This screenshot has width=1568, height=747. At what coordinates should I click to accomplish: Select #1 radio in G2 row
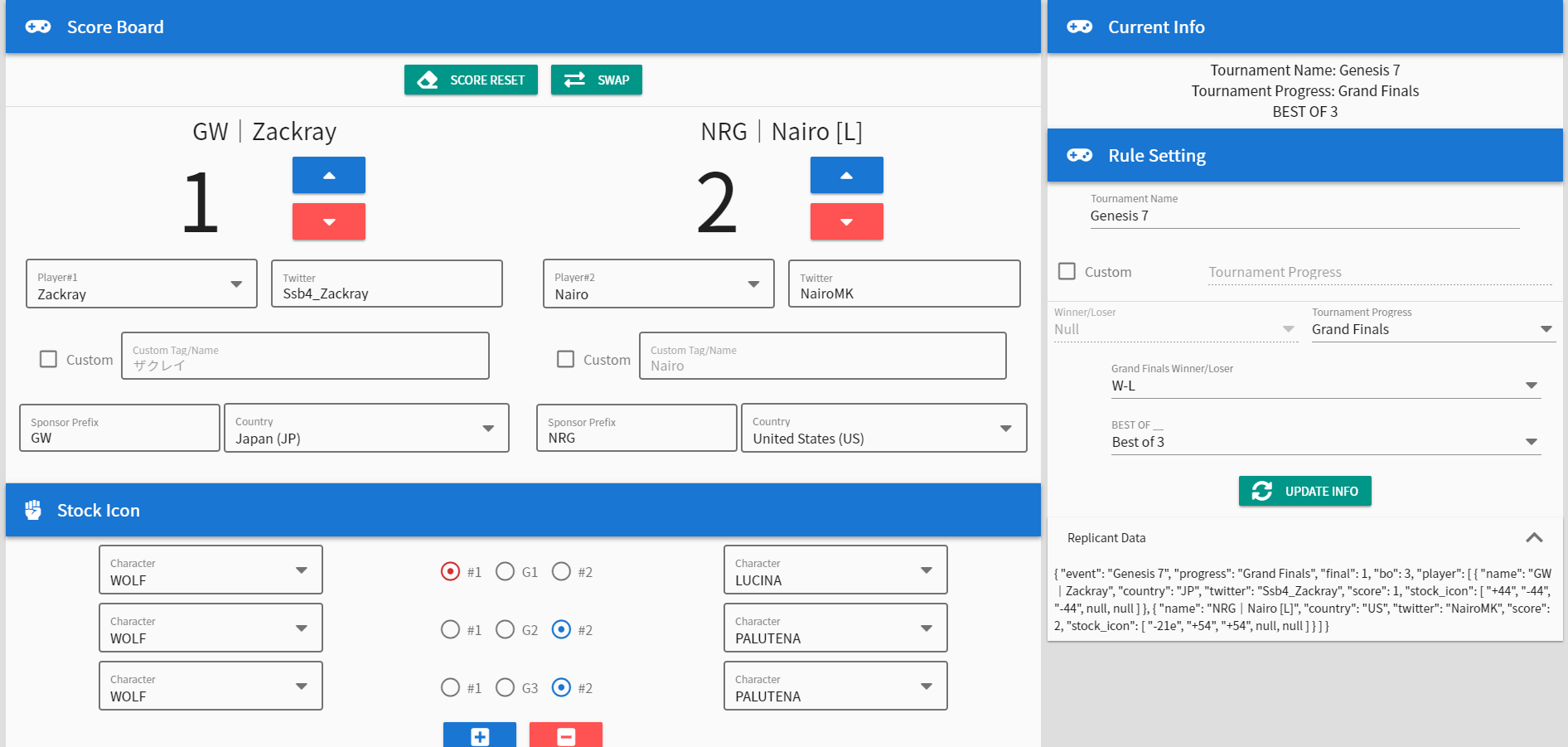tap(450, 629)
